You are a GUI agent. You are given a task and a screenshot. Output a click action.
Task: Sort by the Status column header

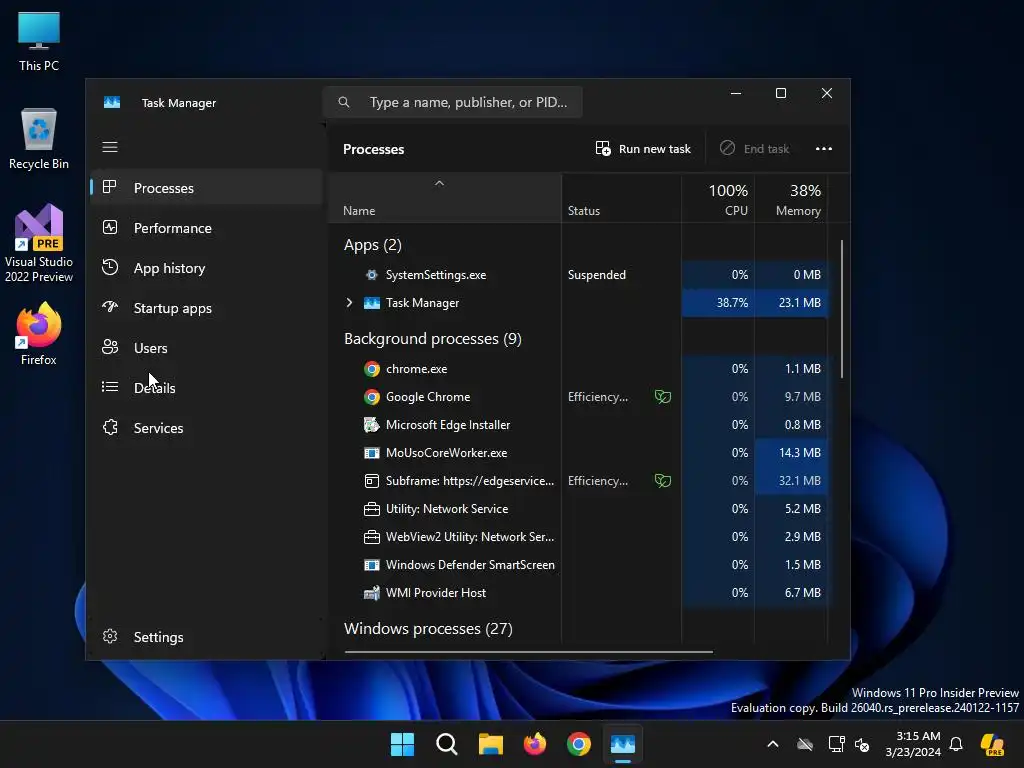[x=621, y=199]
